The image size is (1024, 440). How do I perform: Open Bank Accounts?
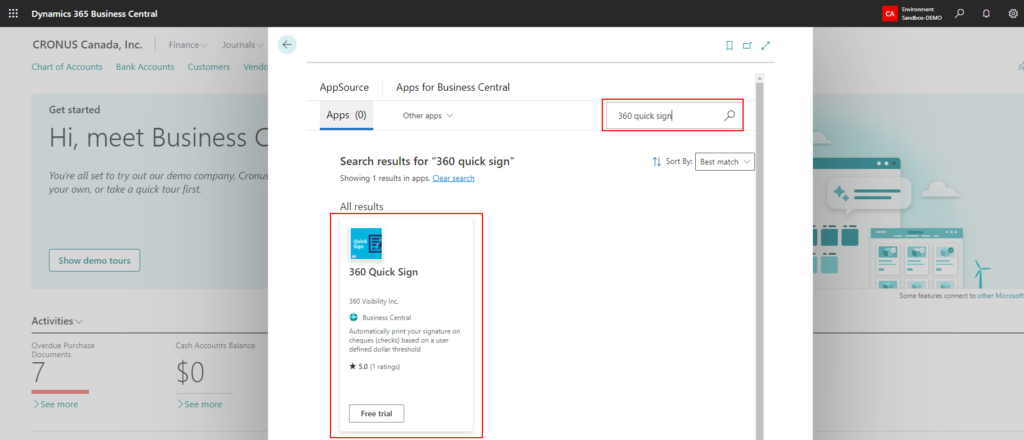(145, 67)
